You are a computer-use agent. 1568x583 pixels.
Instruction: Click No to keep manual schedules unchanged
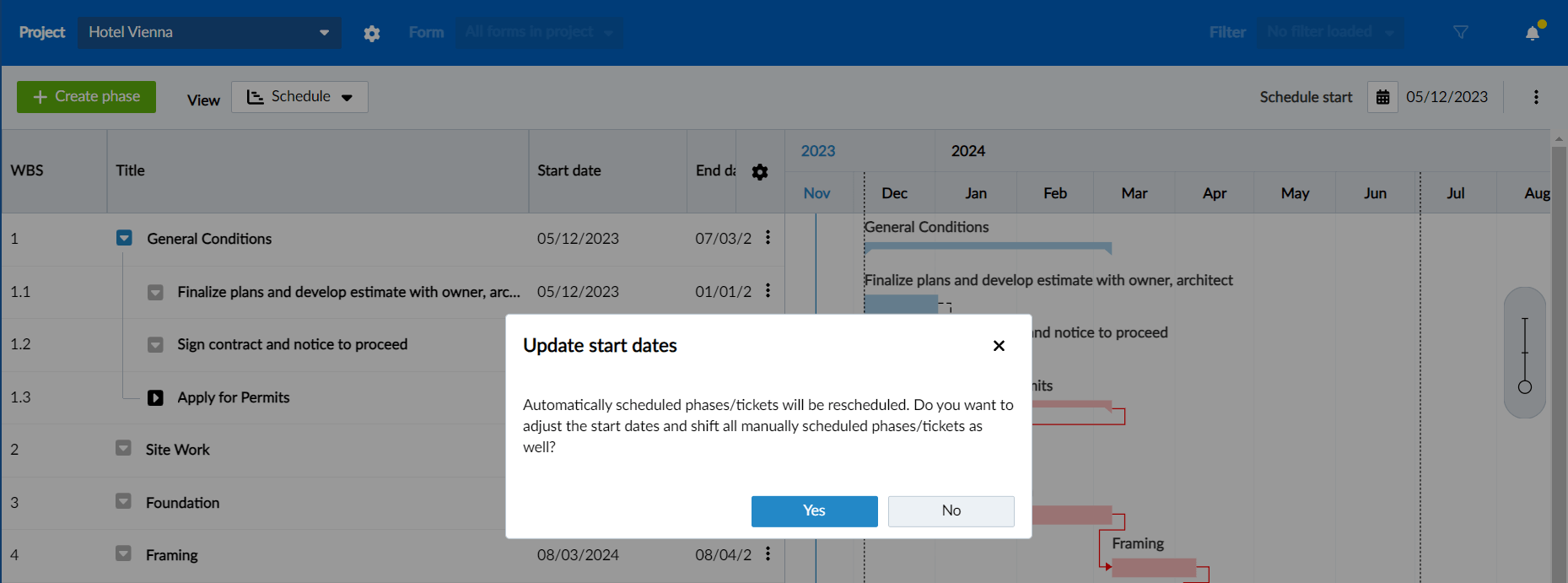pyautogui.click(x=951, y=511)
